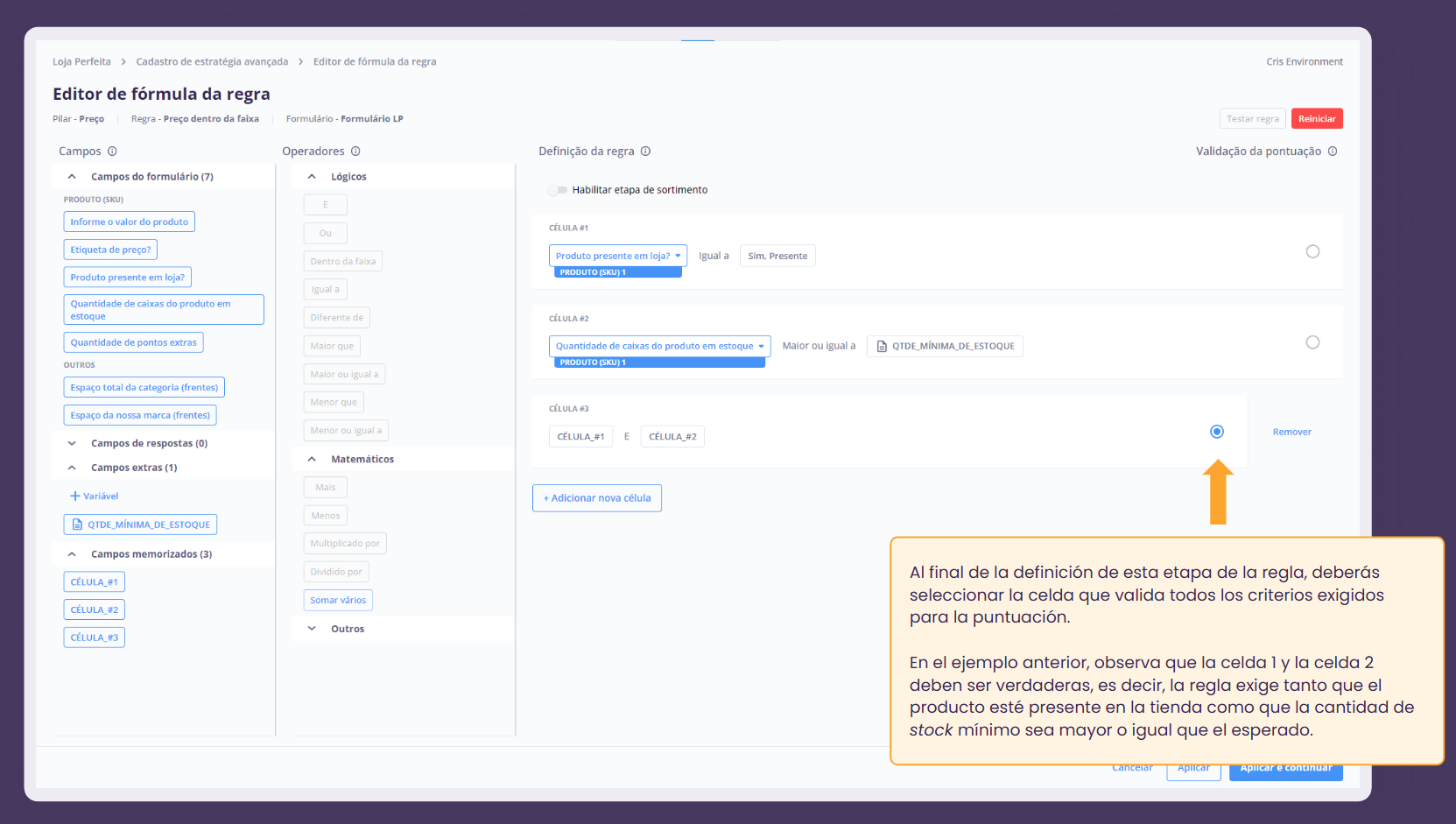
Task: Select Espaço total da categoria (frentes) field
Action: (144, 387)
